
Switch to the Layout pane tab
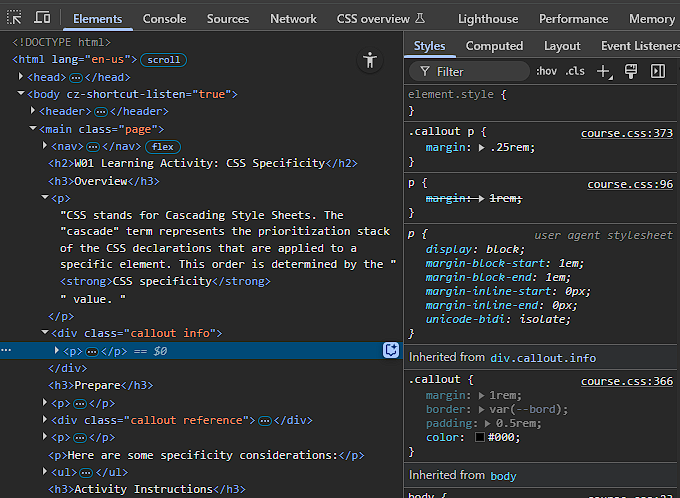[x=562, y=46]
